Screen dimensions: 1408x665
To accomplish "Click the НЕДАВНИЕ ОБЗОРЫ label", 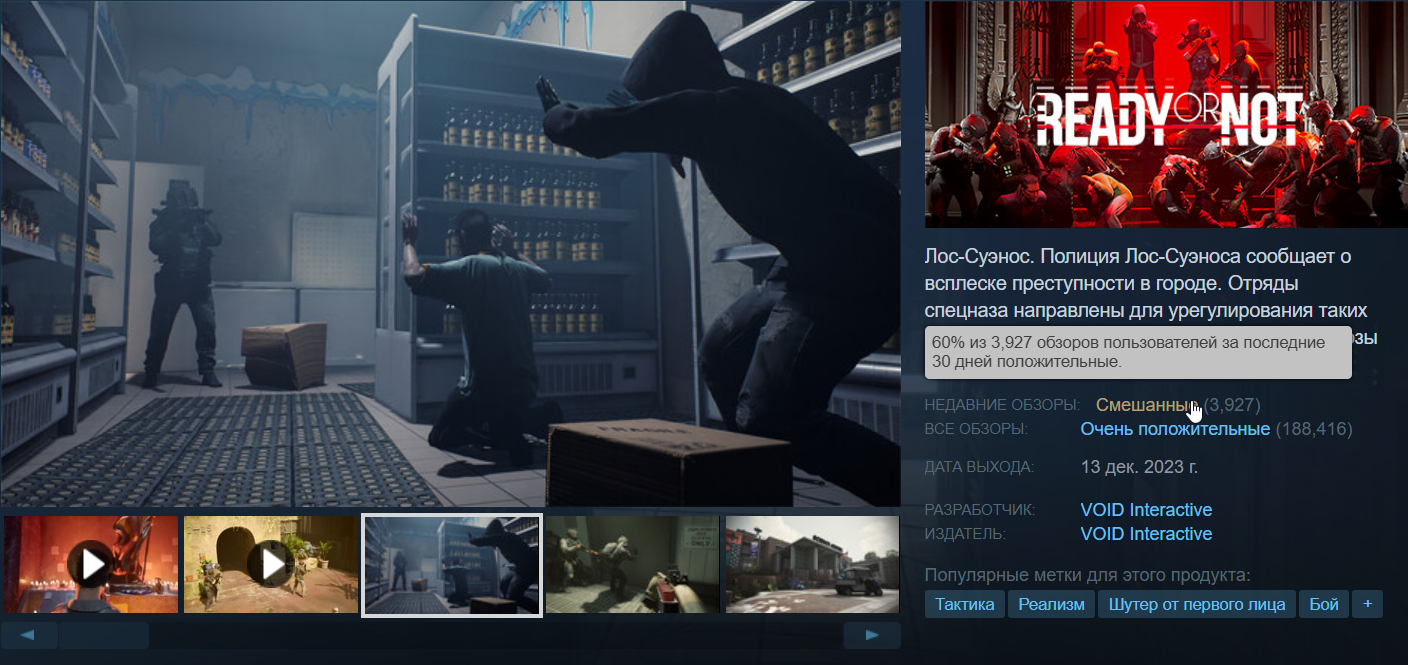I will [x=1002, y=405].
